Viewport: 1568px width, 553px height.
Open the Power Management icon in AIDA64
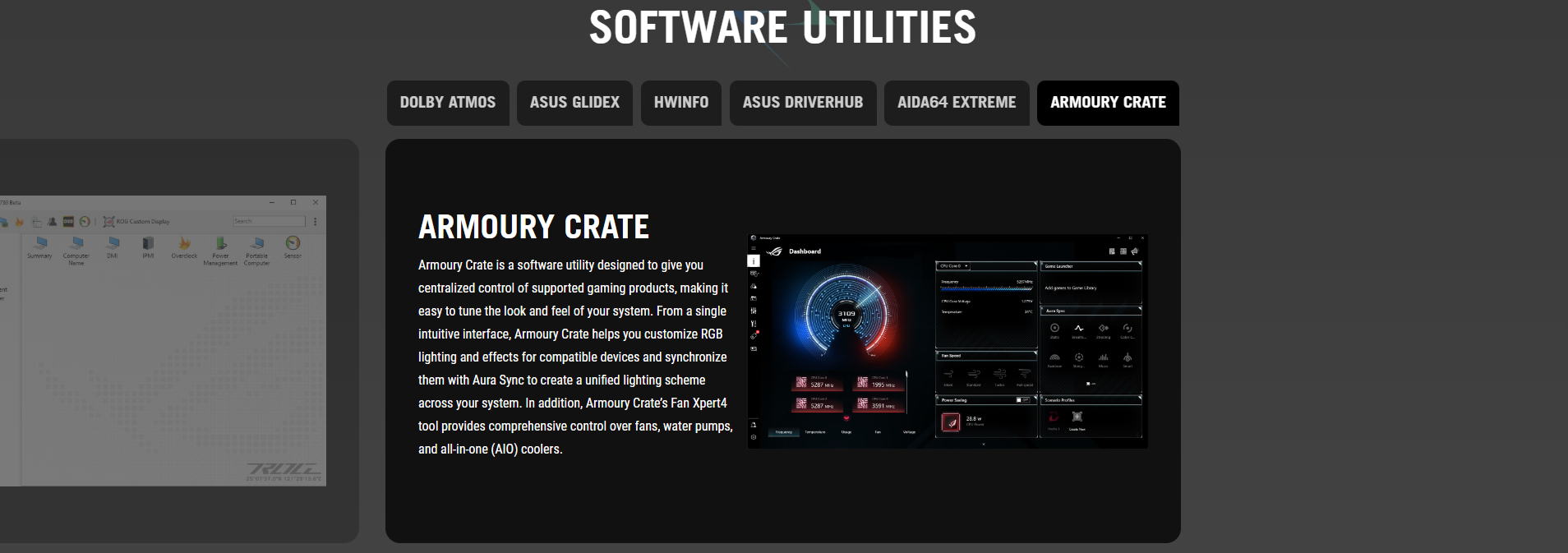(x=220, y=251)
